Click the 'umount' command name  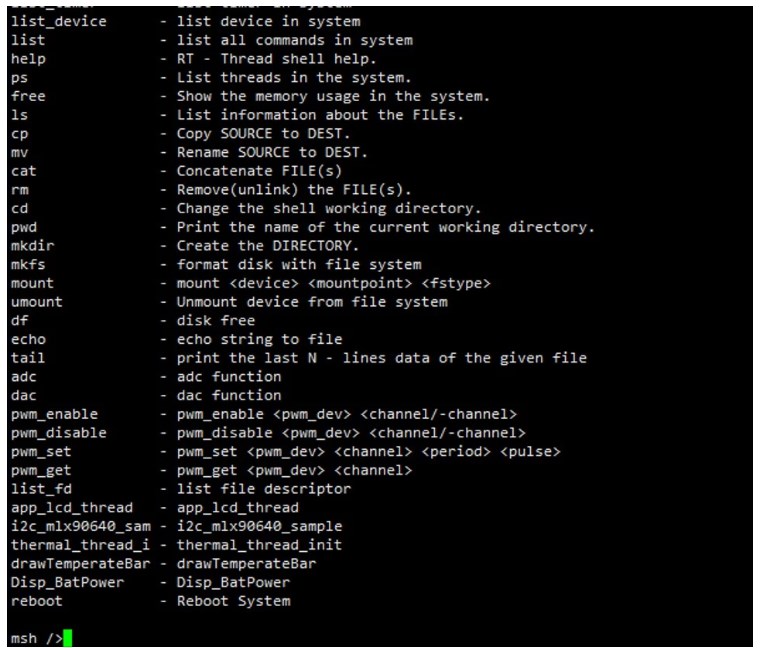pos(36,302)
